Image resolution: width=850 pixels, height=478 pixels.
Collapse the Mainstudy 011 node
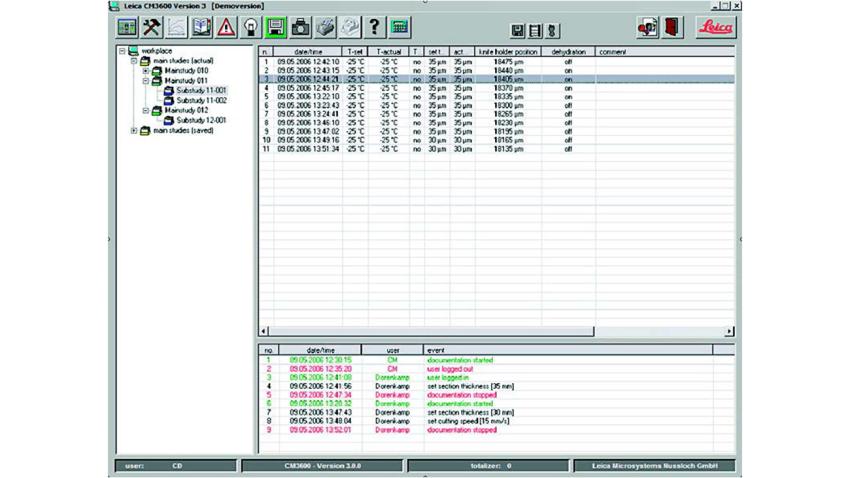point(146,81)
